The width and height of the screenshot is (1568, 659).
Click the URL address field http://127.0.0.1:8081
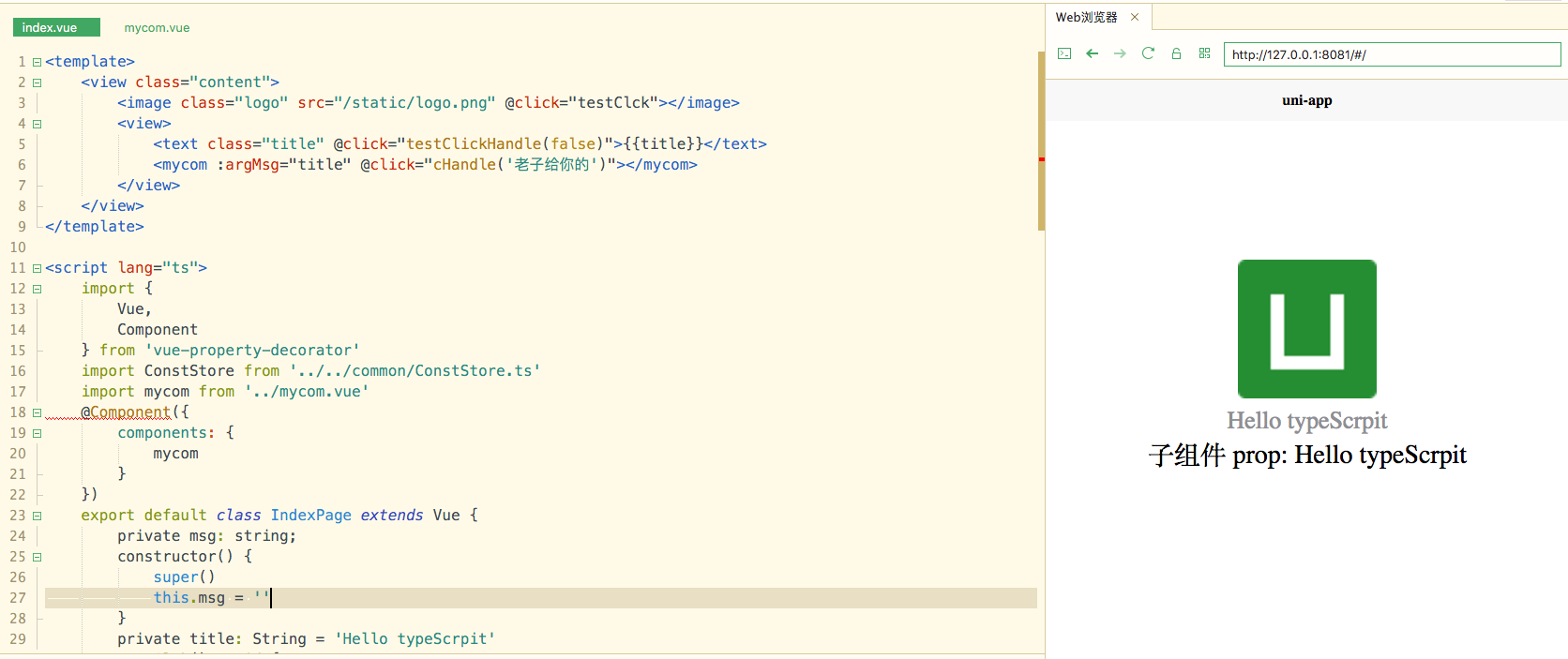click(1392, 54)
